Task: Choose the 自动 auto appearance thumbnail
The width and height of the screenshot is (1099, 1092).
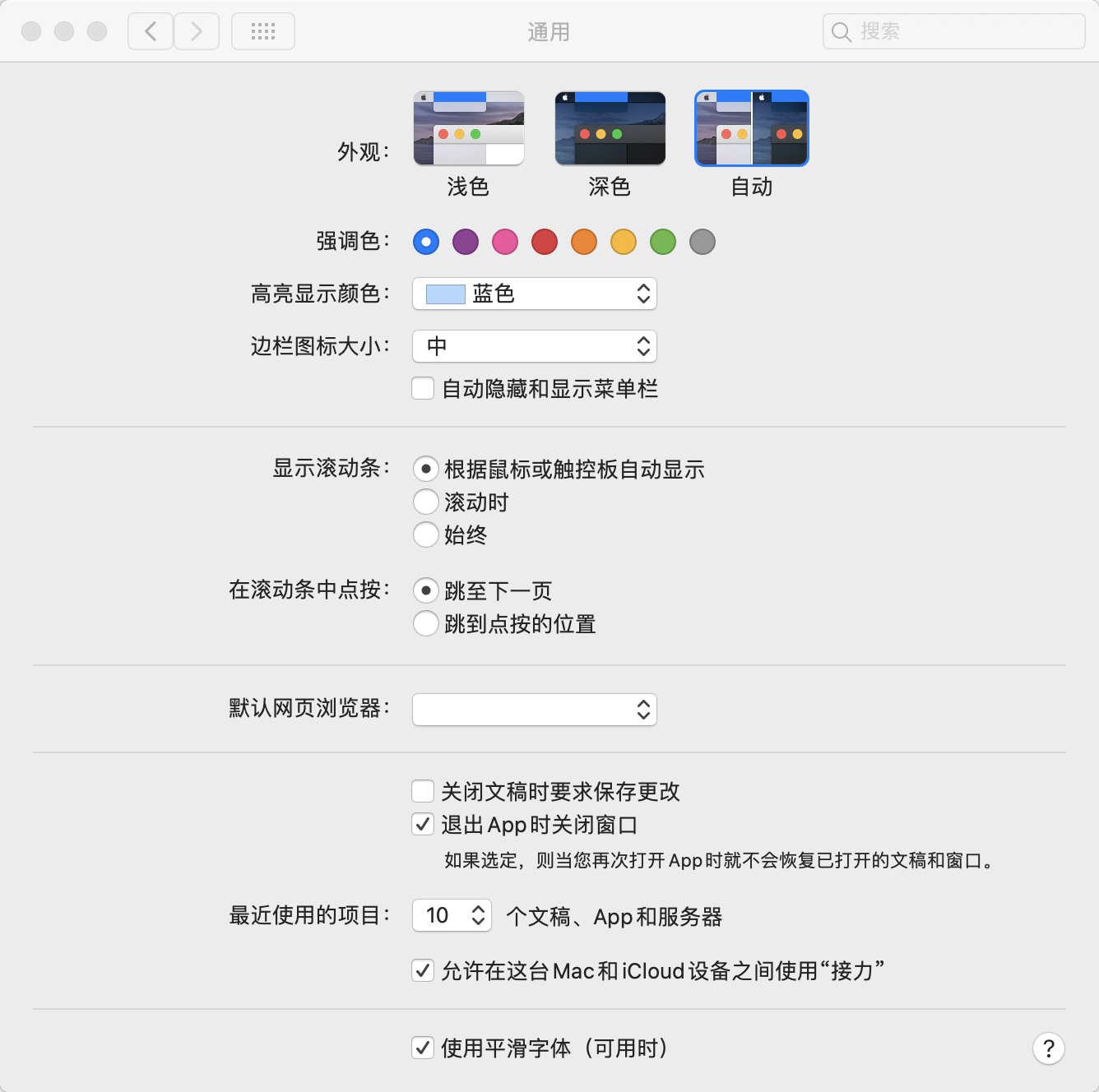Action: point(752,128)
